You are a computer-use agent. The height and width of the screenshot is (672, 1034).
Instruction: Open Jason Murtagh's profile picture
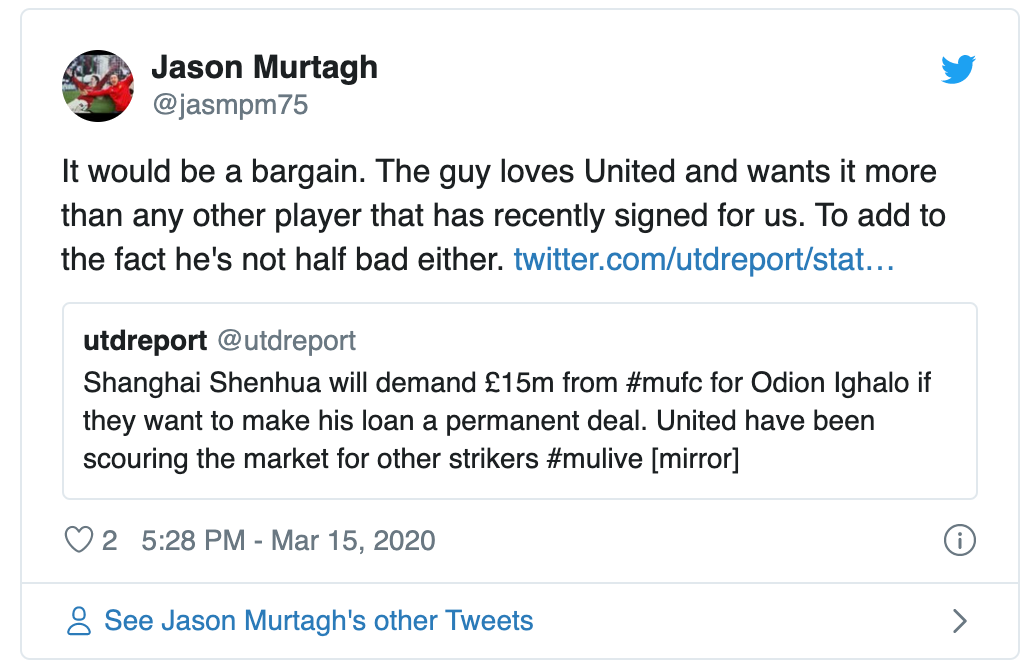coord(98,86)
